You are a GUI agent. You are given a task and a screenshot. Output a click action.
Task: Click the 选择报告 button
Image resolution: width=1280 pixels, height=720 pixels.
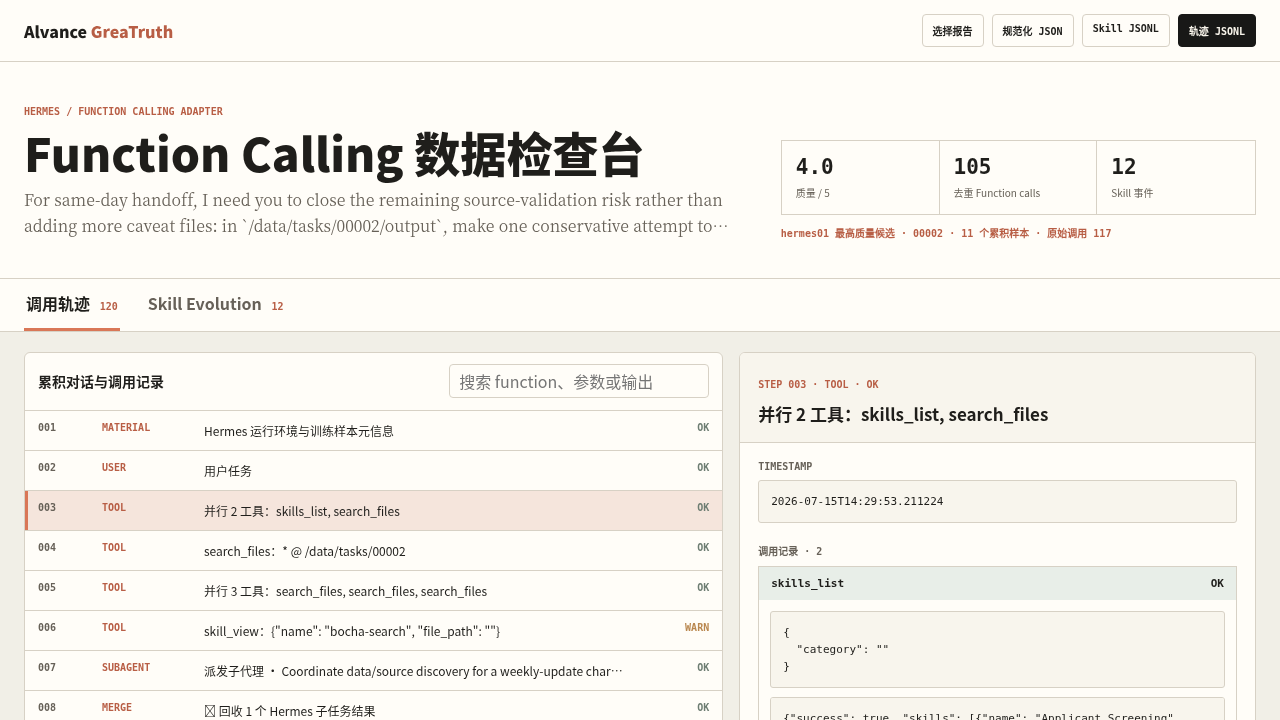[x=952, y=31]
